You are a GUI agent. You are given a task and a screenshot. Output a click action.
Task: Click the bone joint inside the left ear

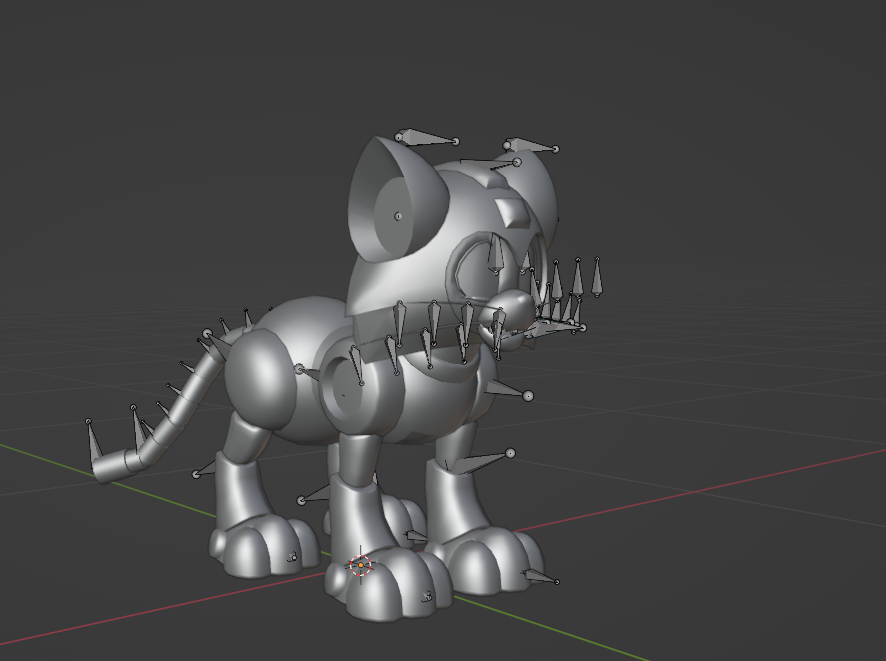coord(398,216)
